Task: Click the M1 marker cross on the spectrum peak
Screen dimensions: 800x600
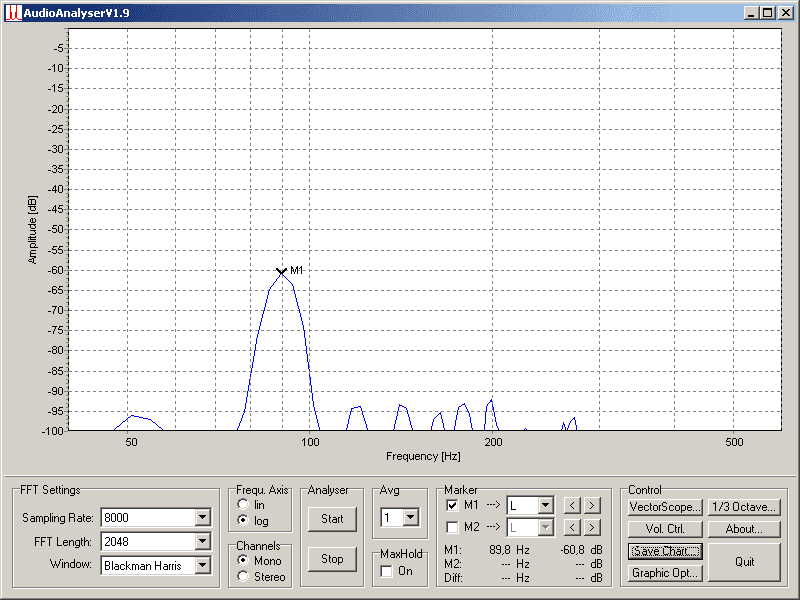Action: [x=281, y=271]
